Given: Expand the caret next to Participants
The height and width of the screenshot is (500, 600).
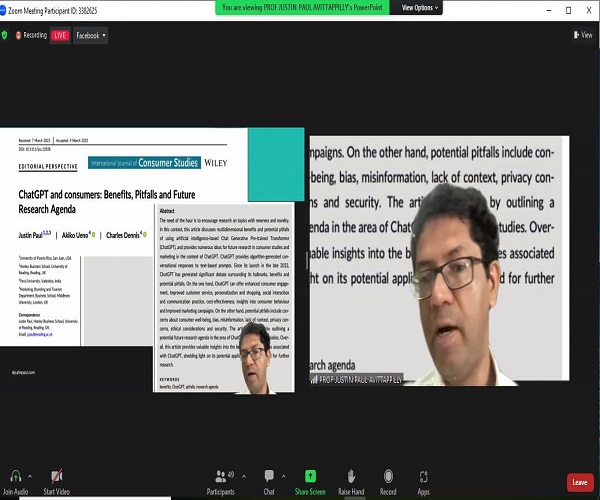Looking at the screenshot, I should pos(244,477).
